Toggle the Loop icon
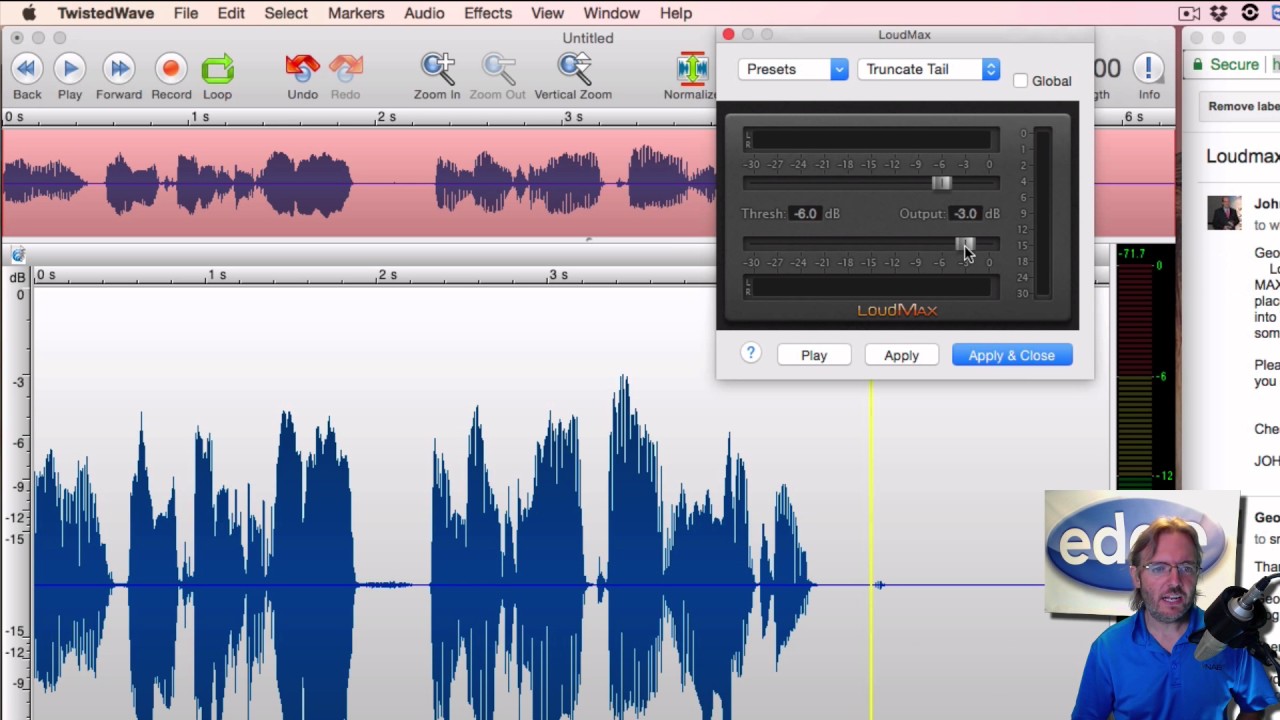The image size is (1280, 720). coord(217,68)
